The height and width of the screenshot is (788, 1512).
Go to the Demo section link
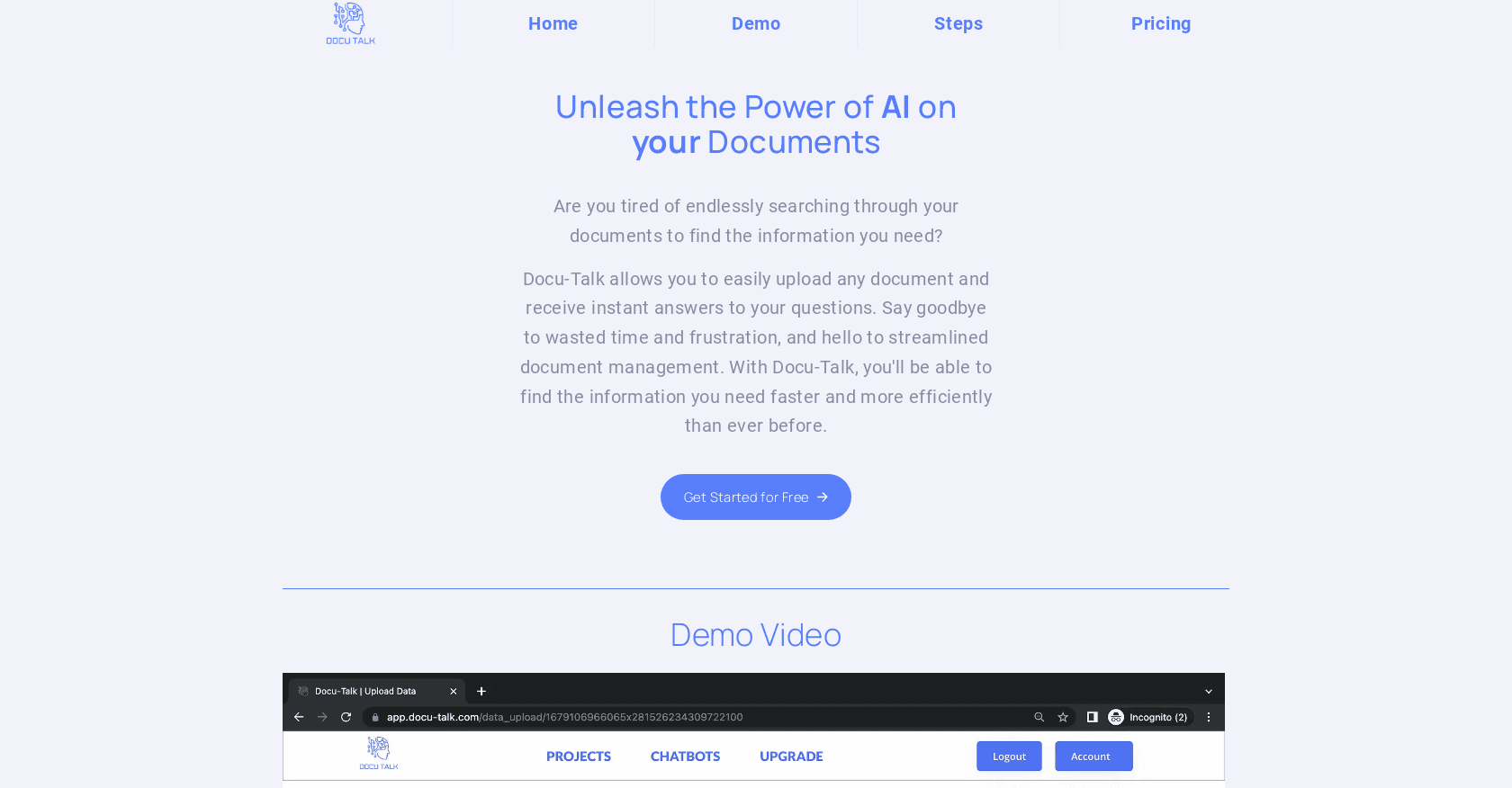pos(756,23)
